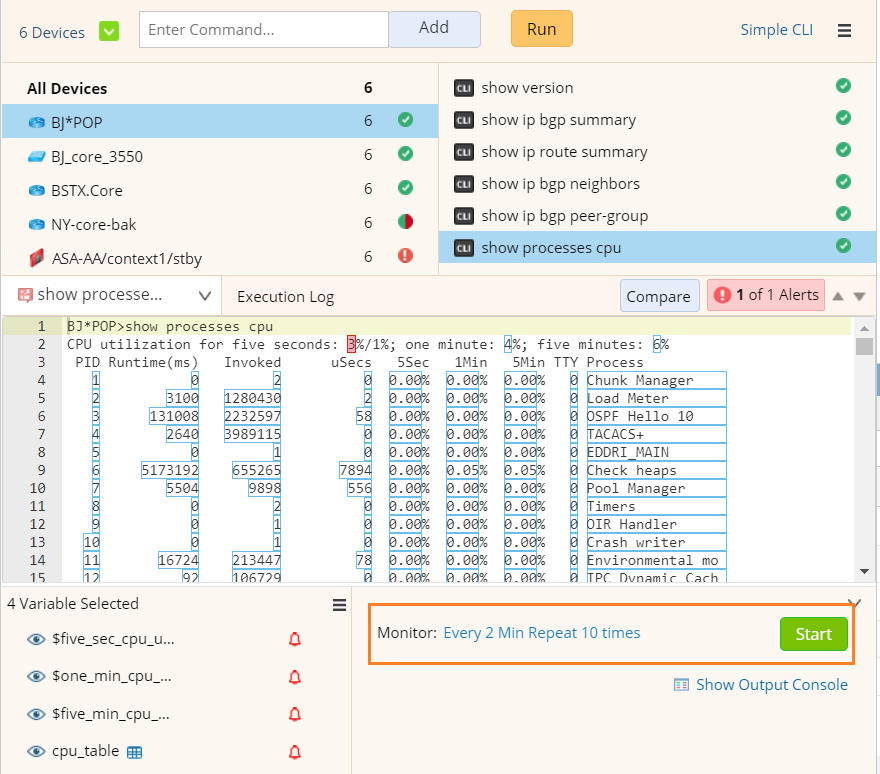Toggle visibility of $five_min_cpu variable
Screen dimensions: 880x774
click(36, 715)
